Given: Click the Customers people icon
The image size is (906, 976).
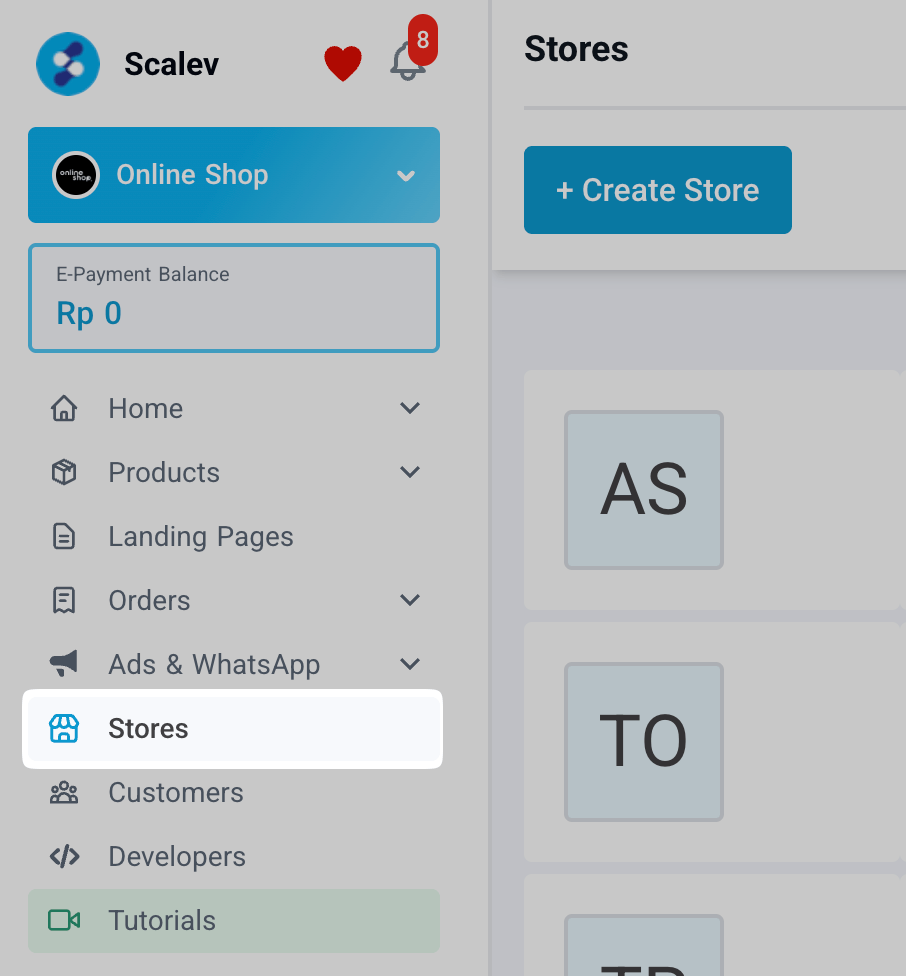Looking at the screenshot, I should pyautogui.click(x=64, y=792).
